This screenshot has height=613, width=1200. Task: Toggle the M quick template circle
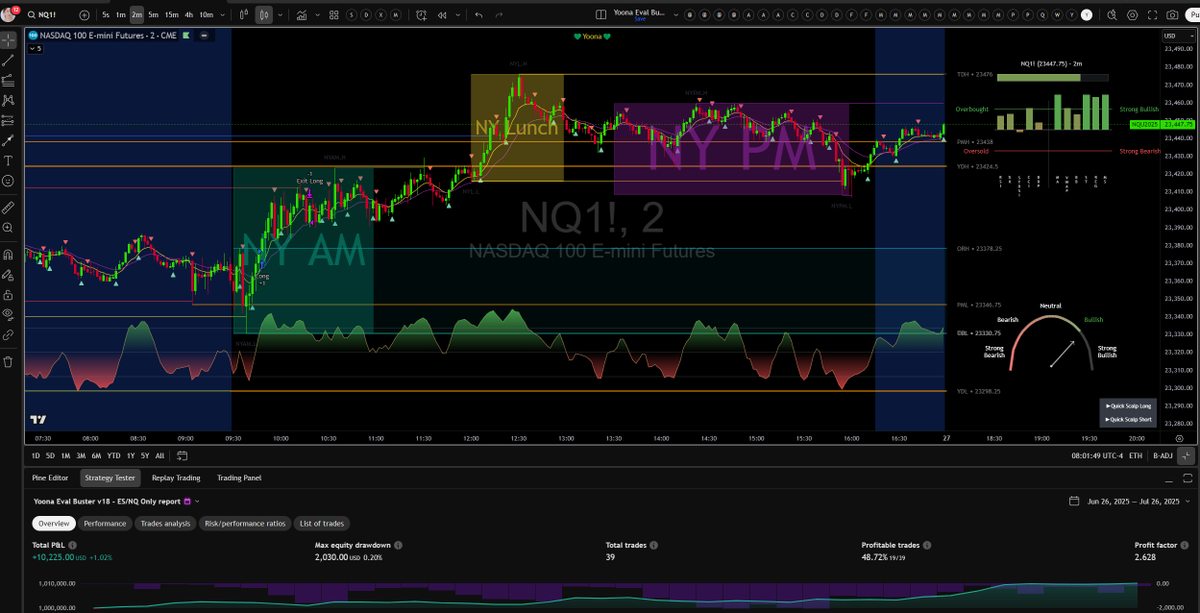pyautogui.click(x=394, y=15)
